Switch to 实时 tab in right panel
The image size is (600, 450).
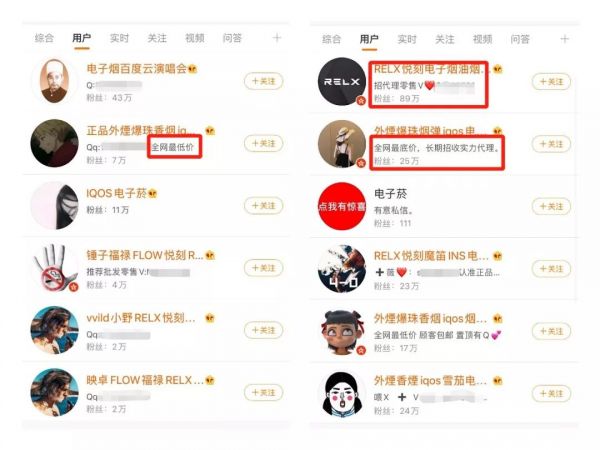407,39
